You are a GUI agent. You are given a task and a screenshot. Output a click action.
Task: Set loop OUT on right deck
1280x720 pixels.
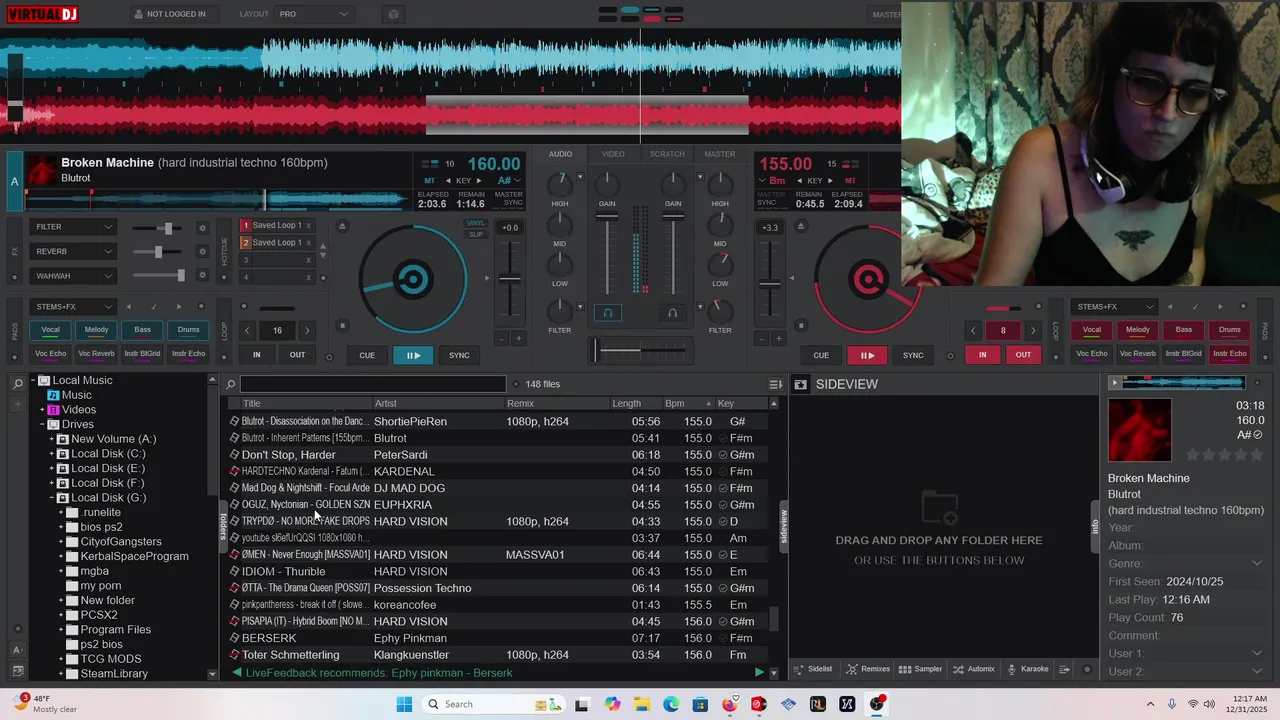(x=1023, y=355)
